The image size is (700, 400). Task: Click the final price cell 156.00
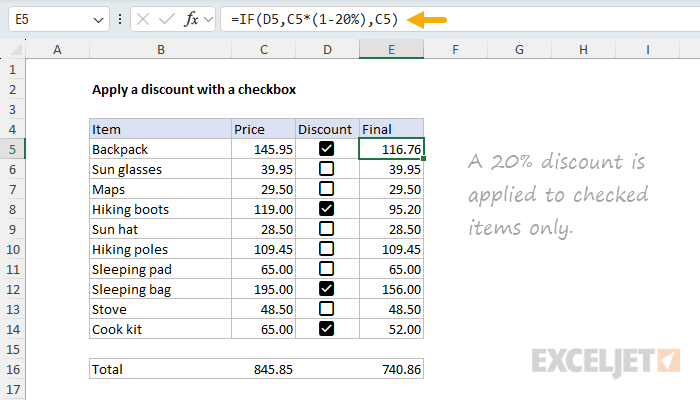pyautogui.click(x=392, y=289)
